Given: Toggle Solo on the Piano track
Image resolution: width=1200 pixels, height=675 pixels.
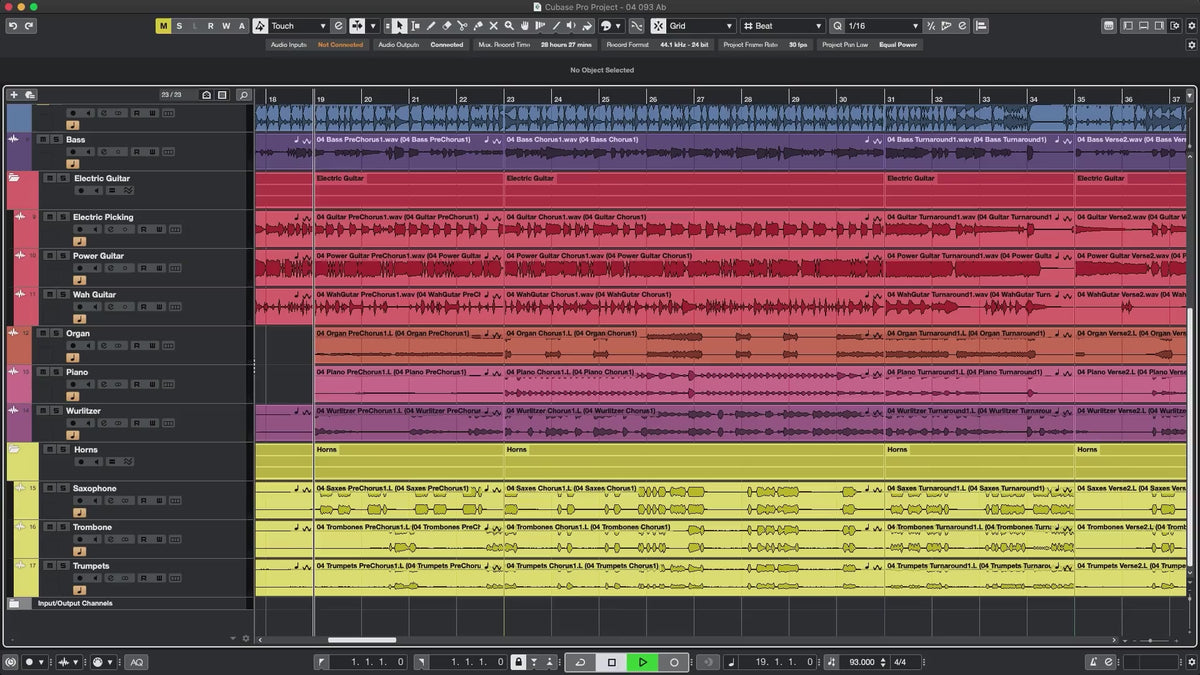Looking at the screenshot, I should coord(54,372).
